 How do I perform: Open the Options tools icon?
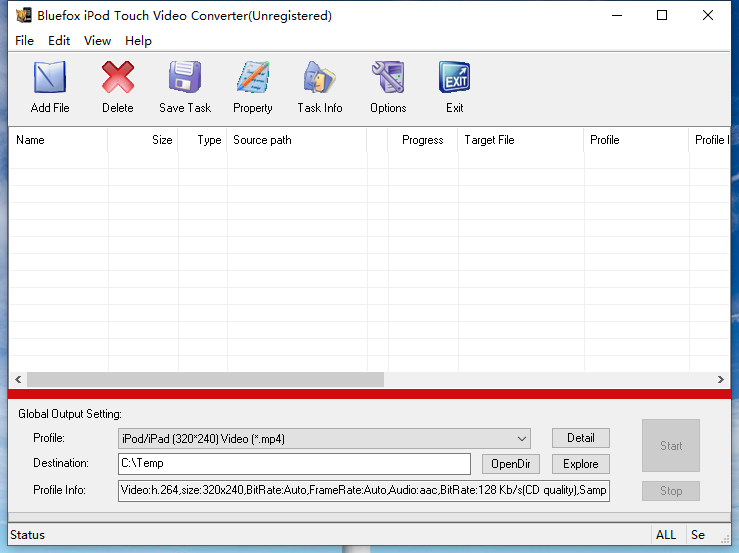point(388,77)
